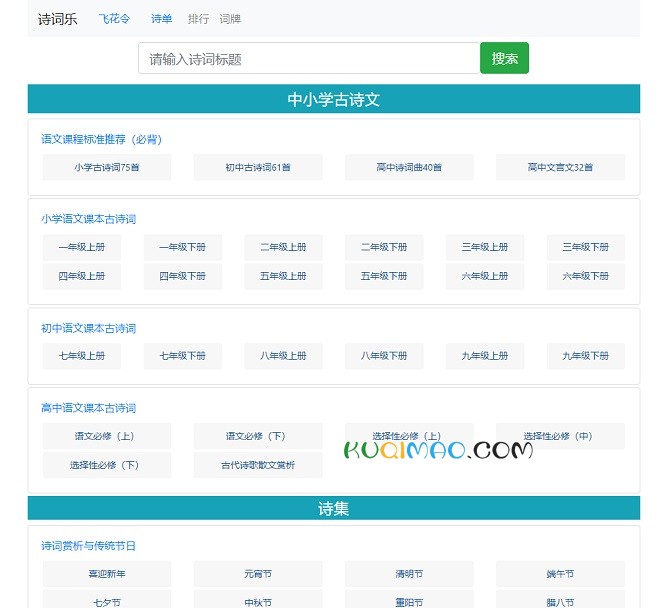Open the 诗单 nav tab
666x608 pixels.
161,19
